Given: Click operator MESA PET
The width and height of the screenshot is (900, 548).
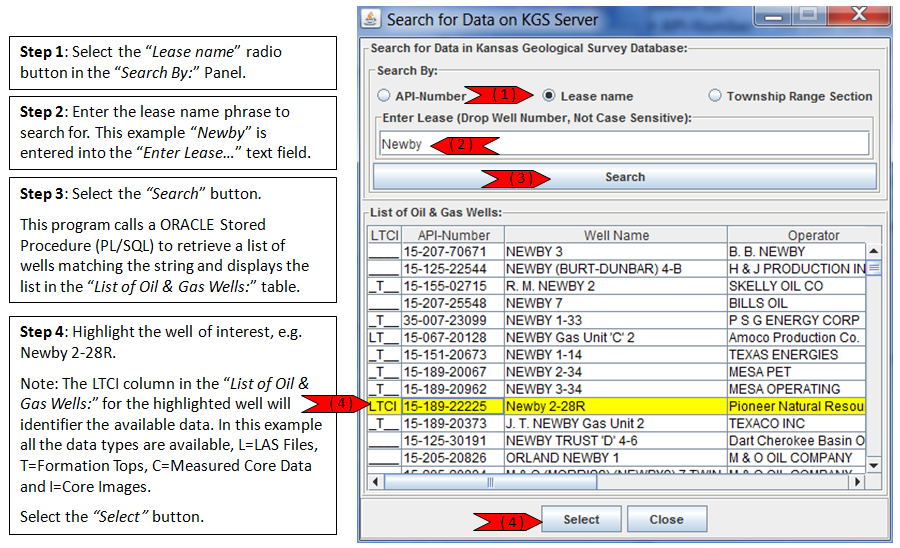Looking at the screenshot, I should pos(797,372).
